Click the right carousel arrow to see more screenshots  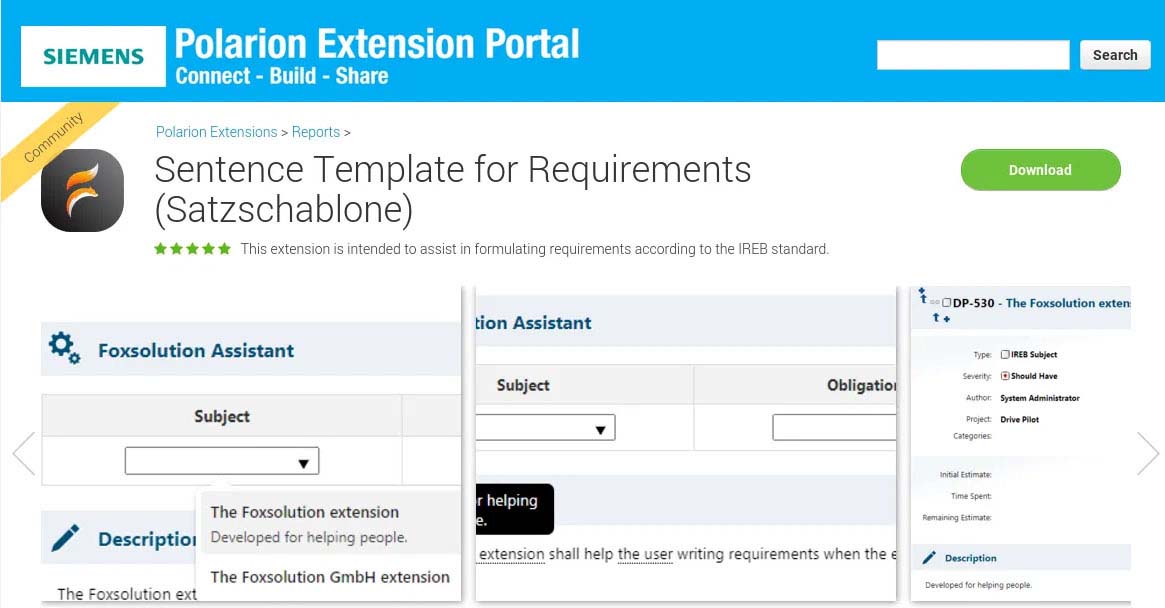(1146, 453)
